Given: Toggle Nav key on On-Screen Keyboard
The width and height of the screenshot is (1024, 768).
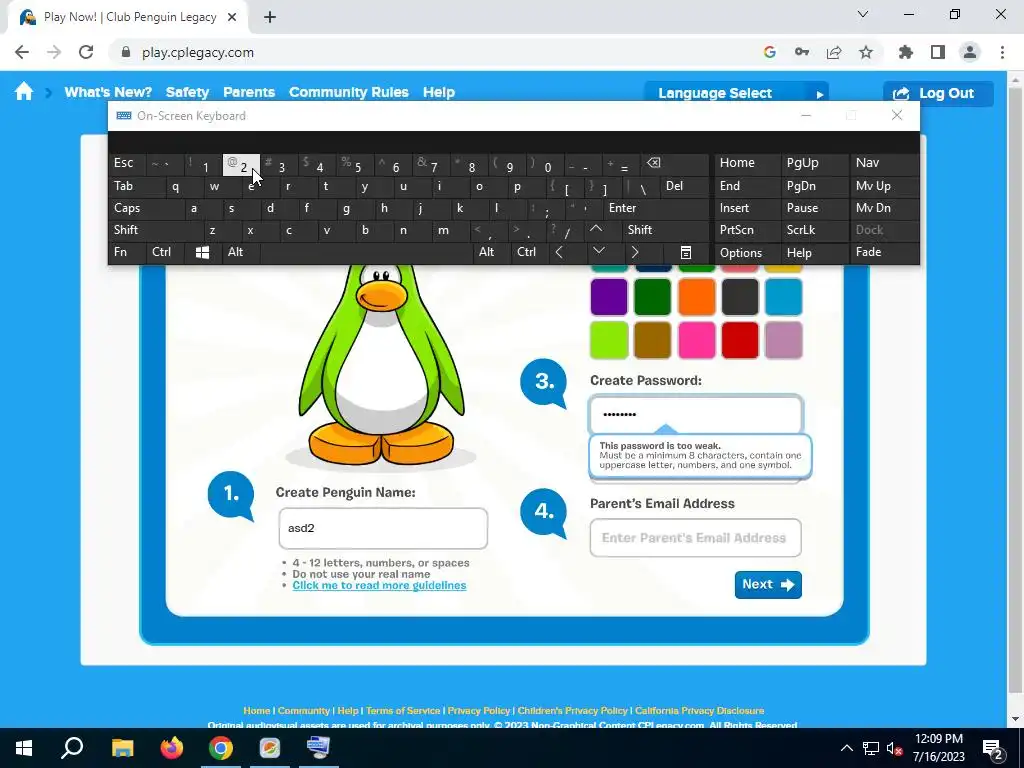Looking at the screenshot, I should (883, 163).
